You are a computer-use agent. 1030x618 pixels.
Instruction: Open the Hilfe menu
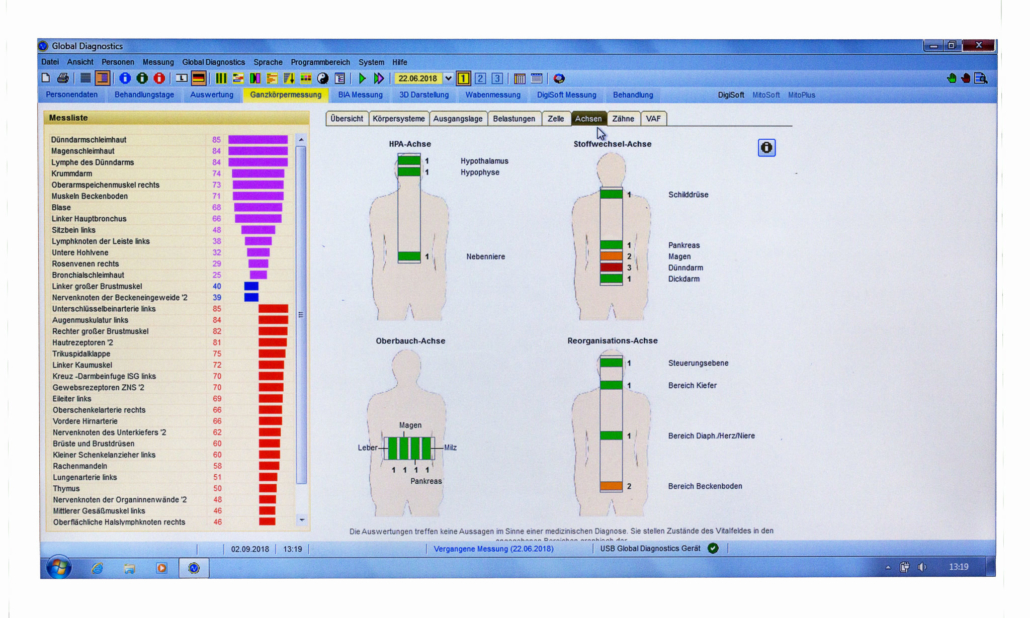[400, 62]
